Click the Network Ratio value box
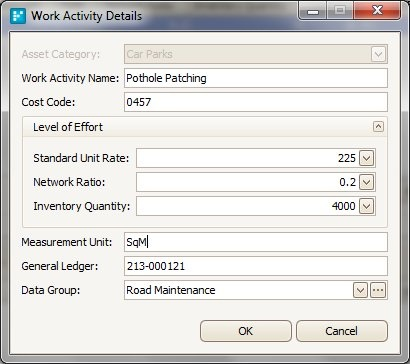This screenshot has width=410, height=364. pyautogui.click(x=247, y=182)
